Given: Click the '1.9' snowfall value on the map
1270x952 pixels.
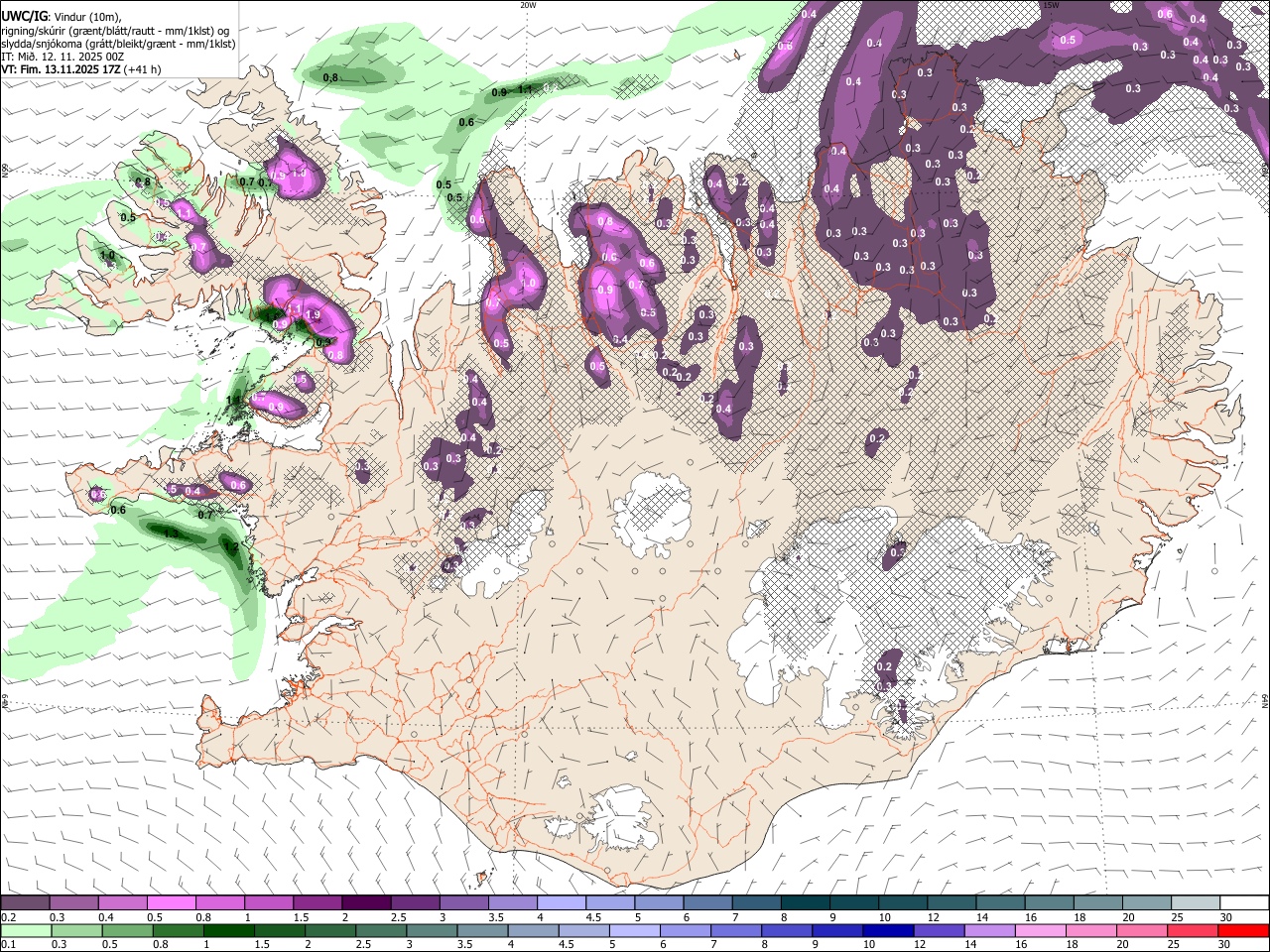Looking at the screenshot, I should [314, 315].
